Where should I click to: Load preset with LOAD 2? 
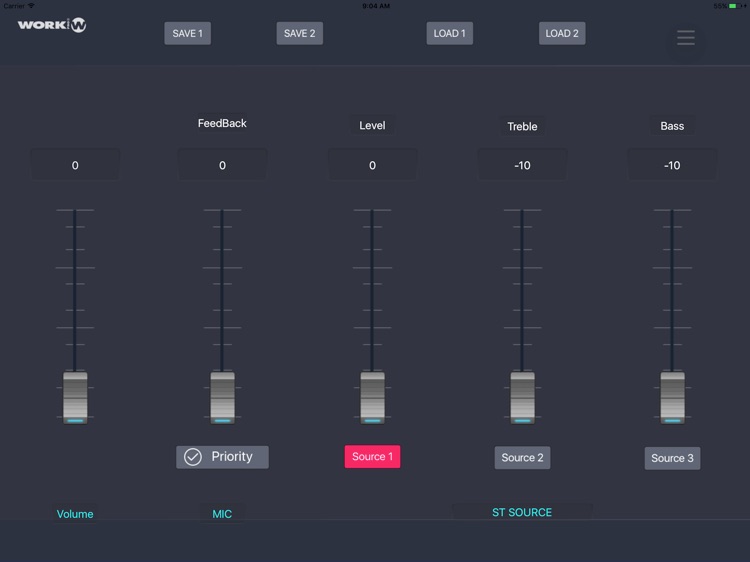[562, 33]
